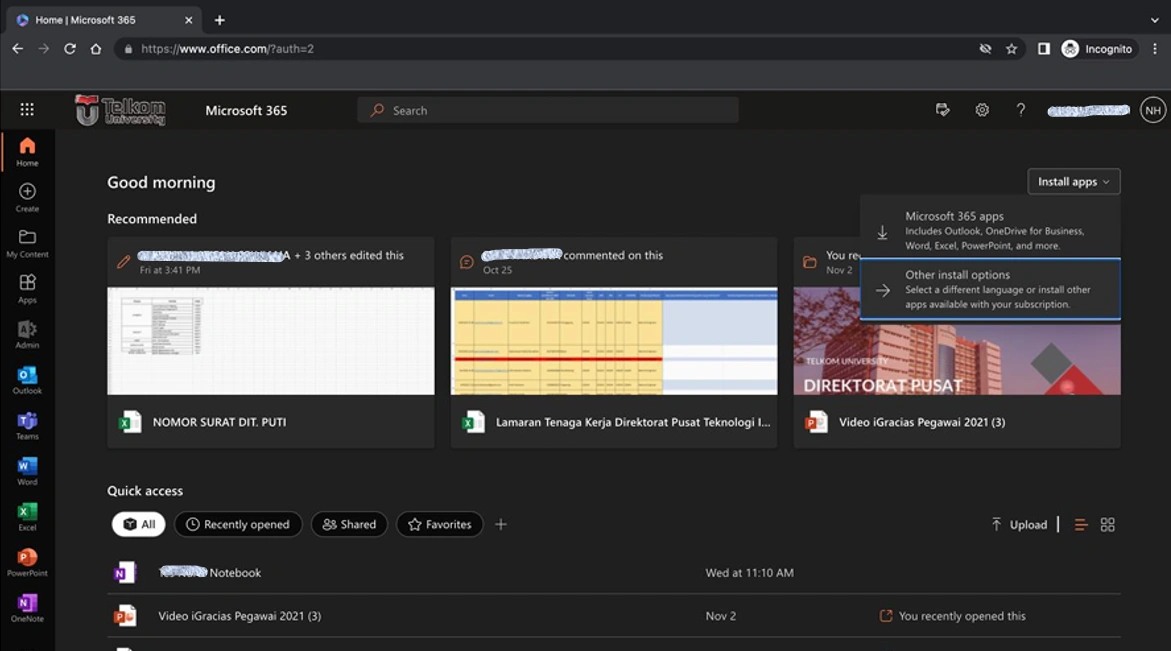The width and height of the screenshot is (1171, 651).
Task: Click the browser home icon
Action: [96, 49]
